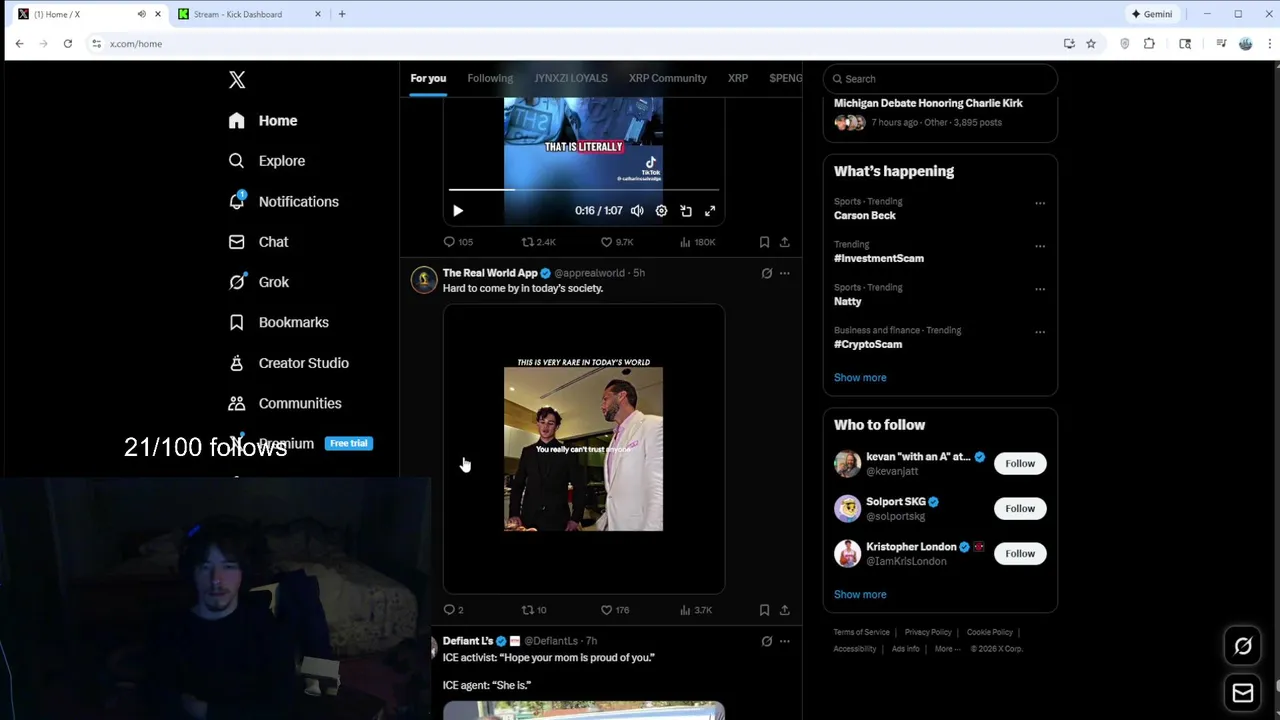Open Explore from the sidebar

pyautogui.click(x=267, y=161)
